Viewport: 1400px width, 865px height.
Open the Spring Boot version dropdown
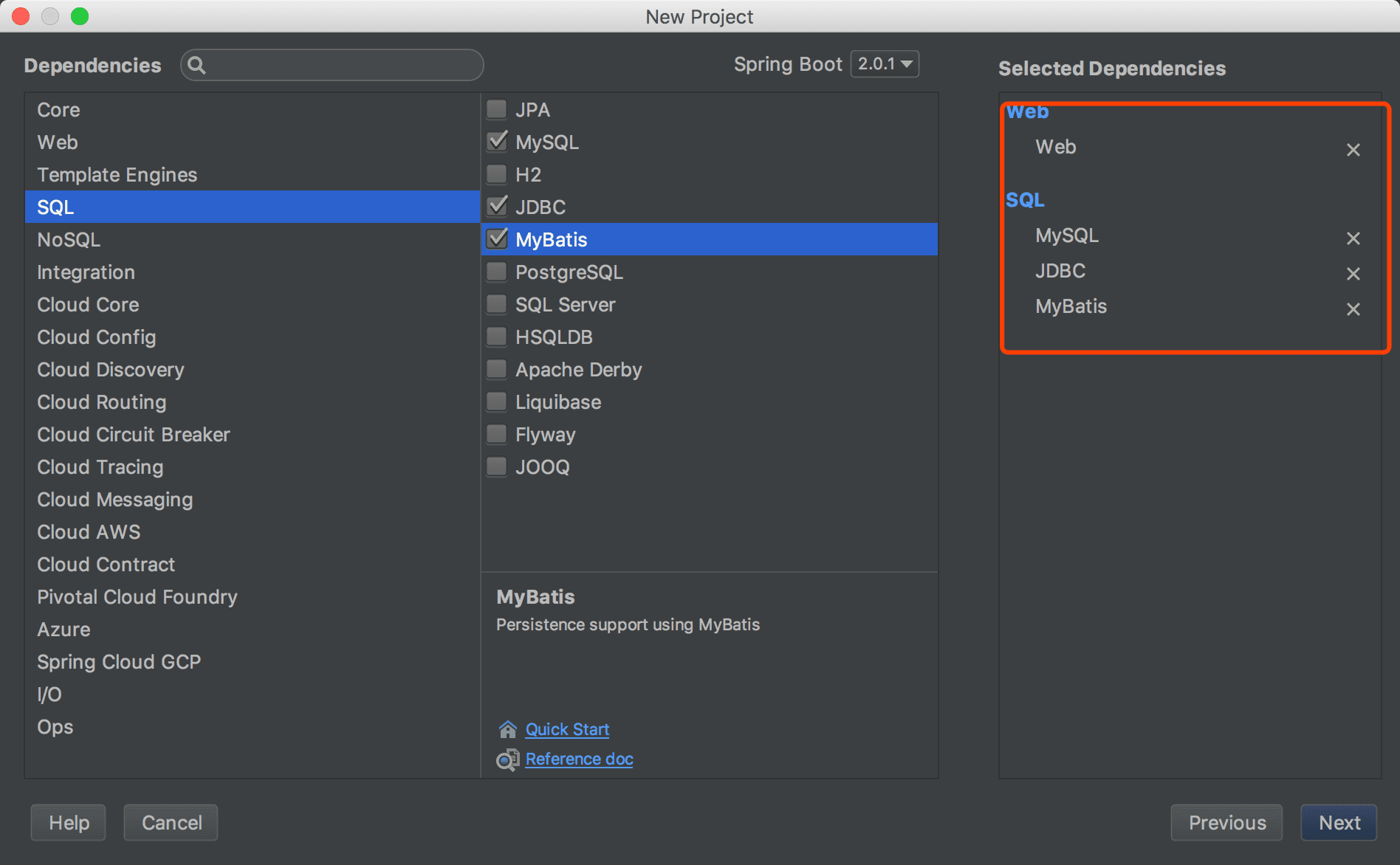tap(885, 64)
